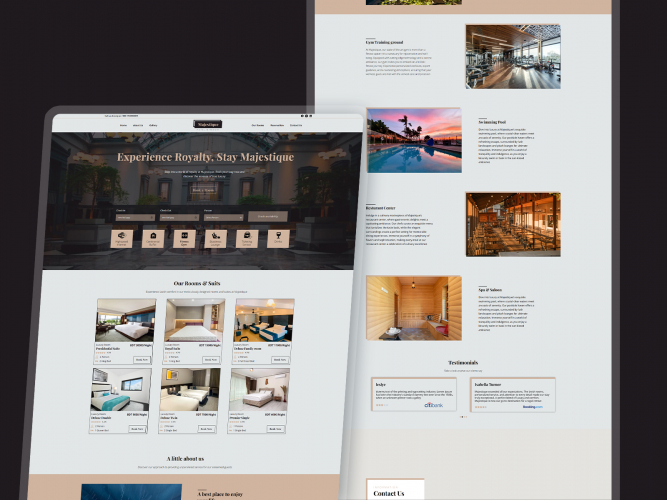Click Book Now on Deluxe Family room card
This screenshot has width=667, height=500.
(280, 360)
